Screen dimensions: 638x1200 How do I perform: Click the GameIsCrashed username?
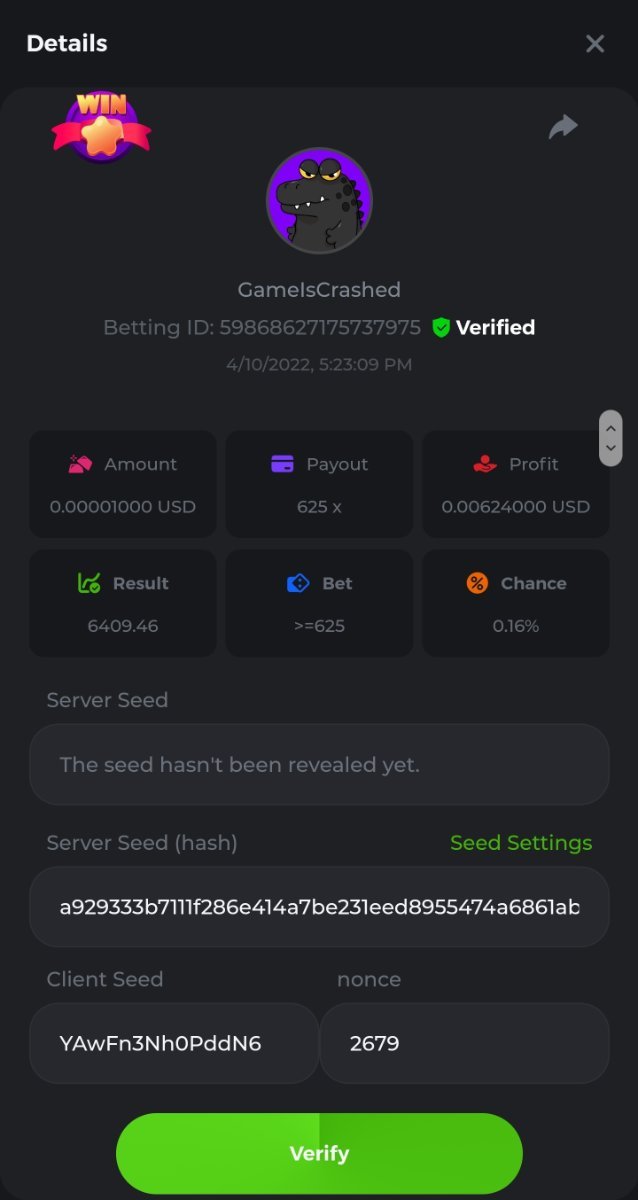[319, 290]
